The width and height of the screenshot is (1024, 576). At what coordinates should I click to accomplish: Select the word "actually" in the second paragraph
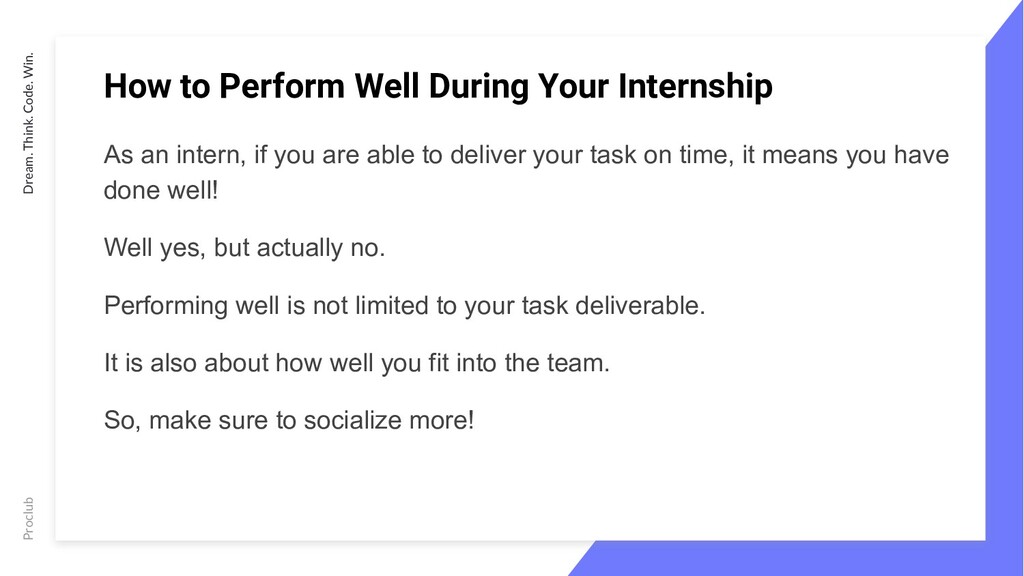299,248
